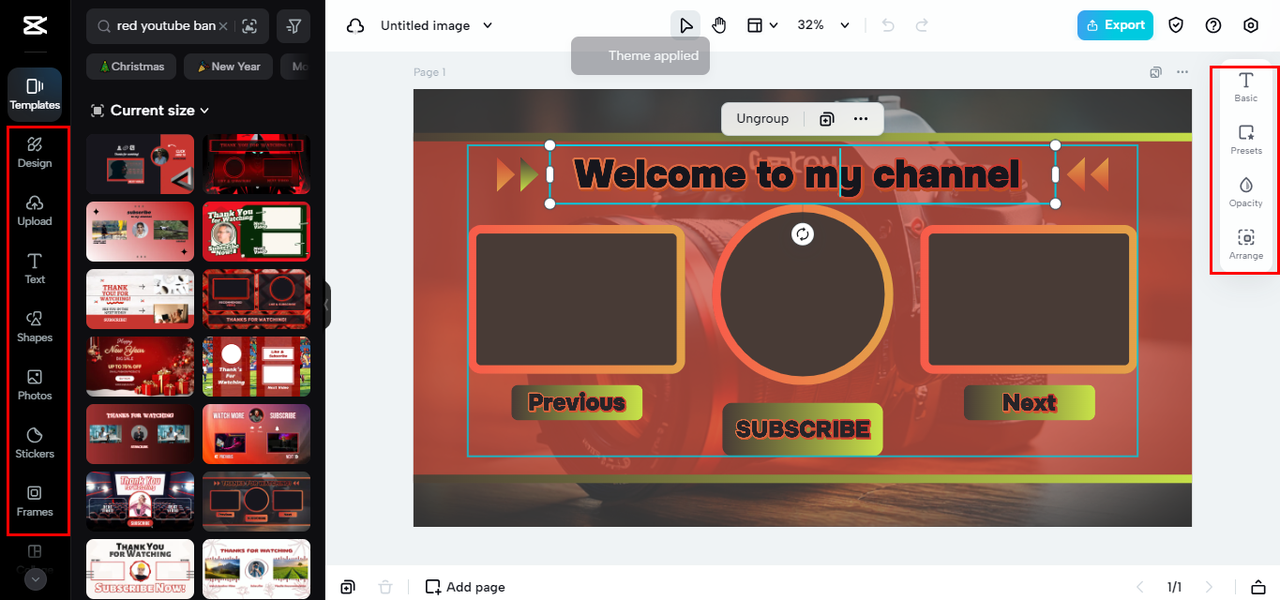Open the Shapes sidebar panel

tap(35, 326)
